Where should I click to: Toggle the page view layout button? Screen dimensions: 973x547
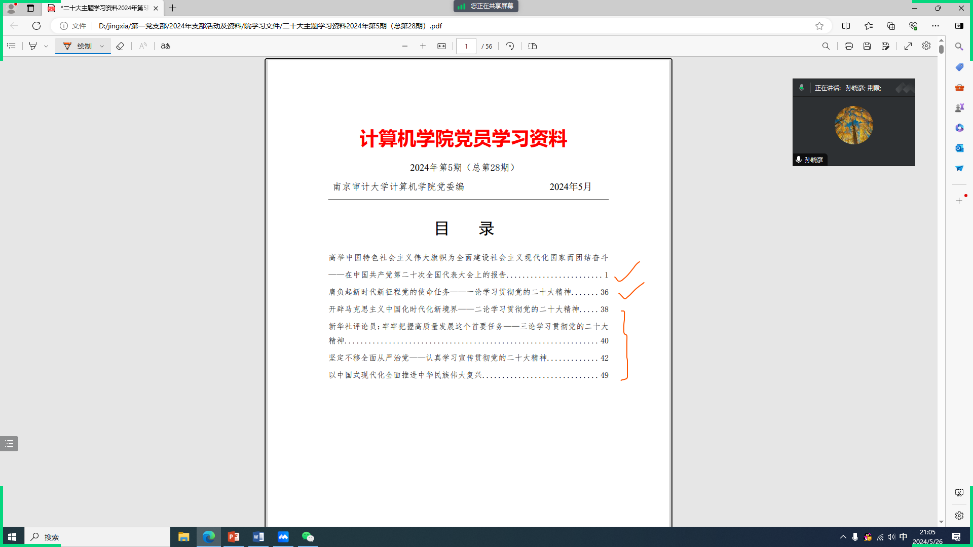(x=532, y=46)
